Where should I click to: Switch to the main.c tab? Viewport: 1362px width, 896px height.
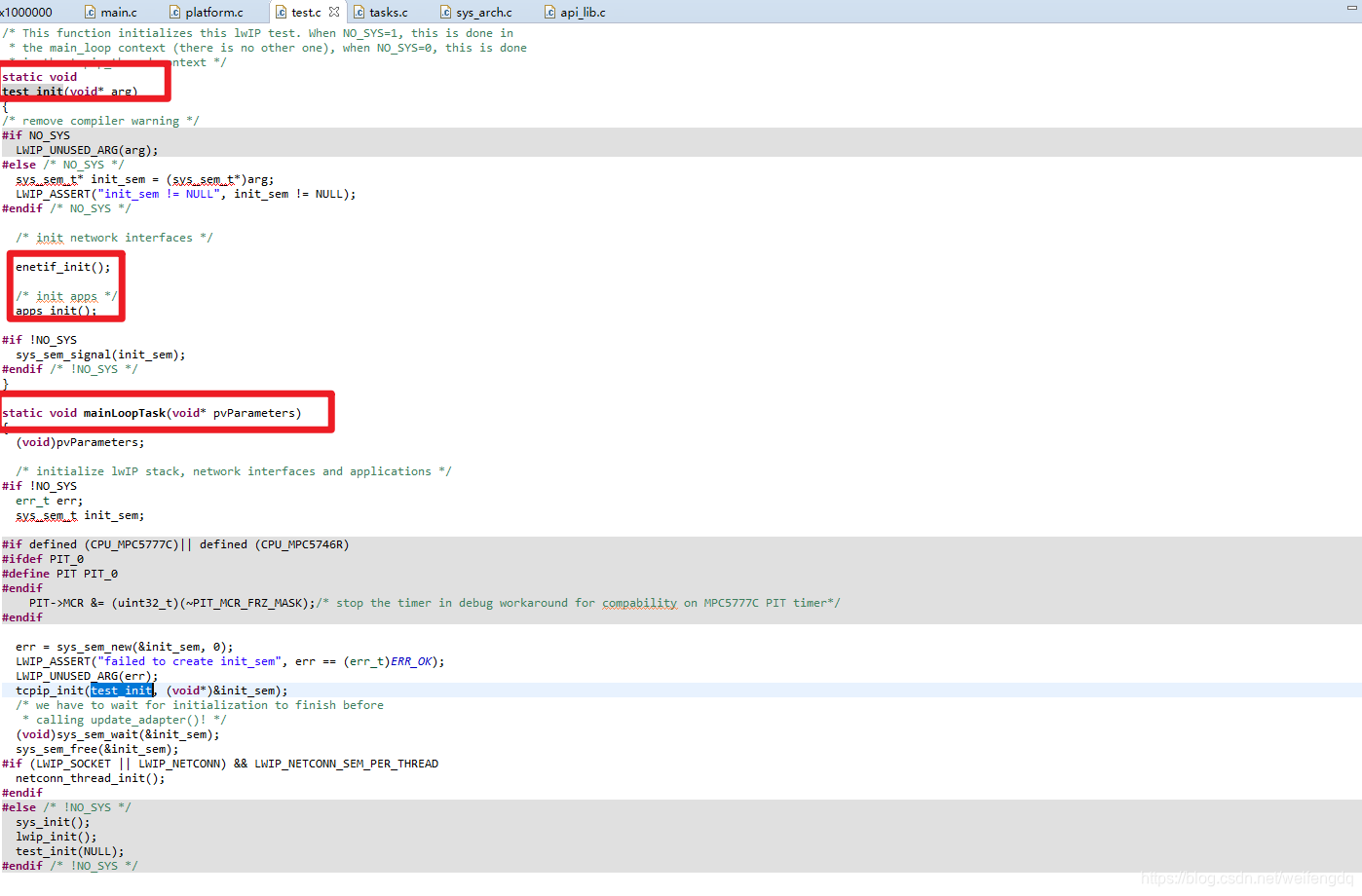click(110, 12)
